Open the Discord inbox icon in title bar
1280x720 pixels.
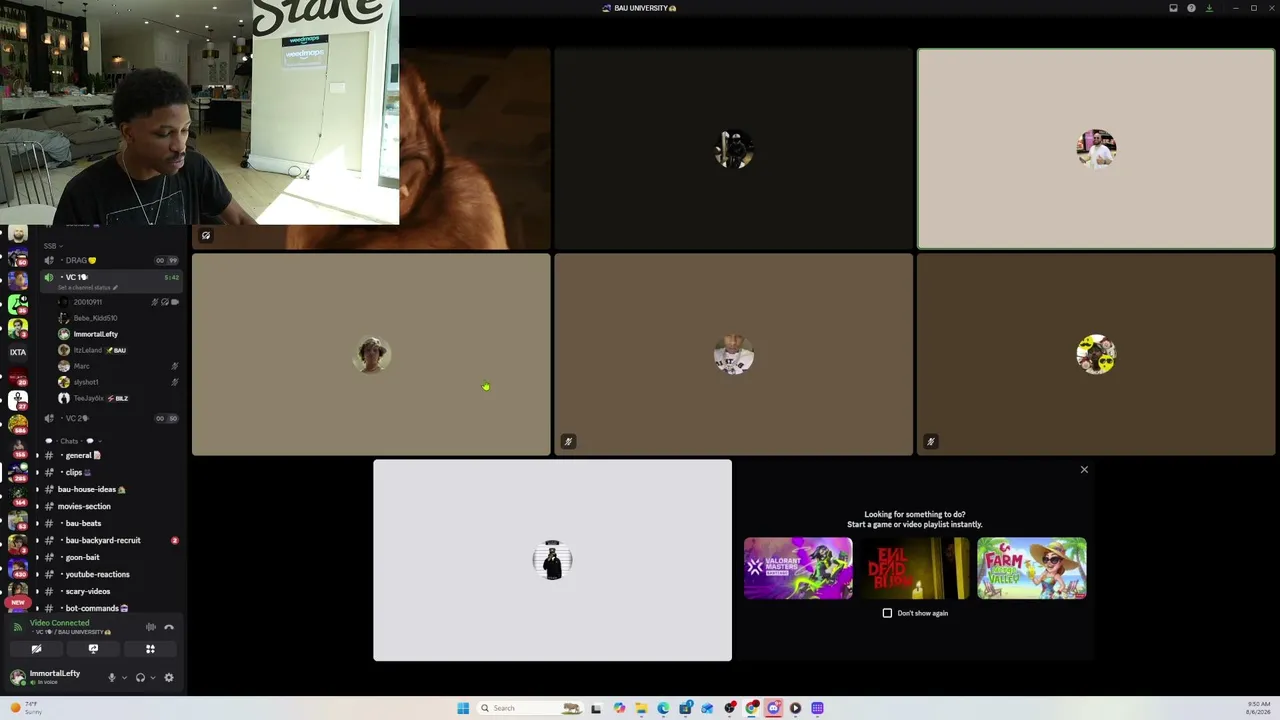(1173, 8)
